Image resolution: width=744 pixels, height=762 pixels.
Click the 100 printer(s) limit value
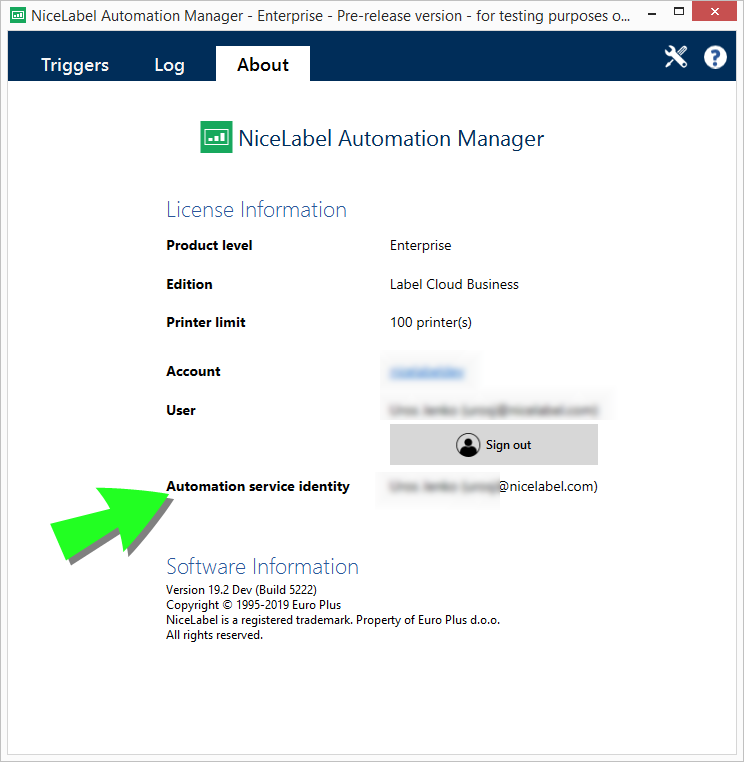click(430, 323)
